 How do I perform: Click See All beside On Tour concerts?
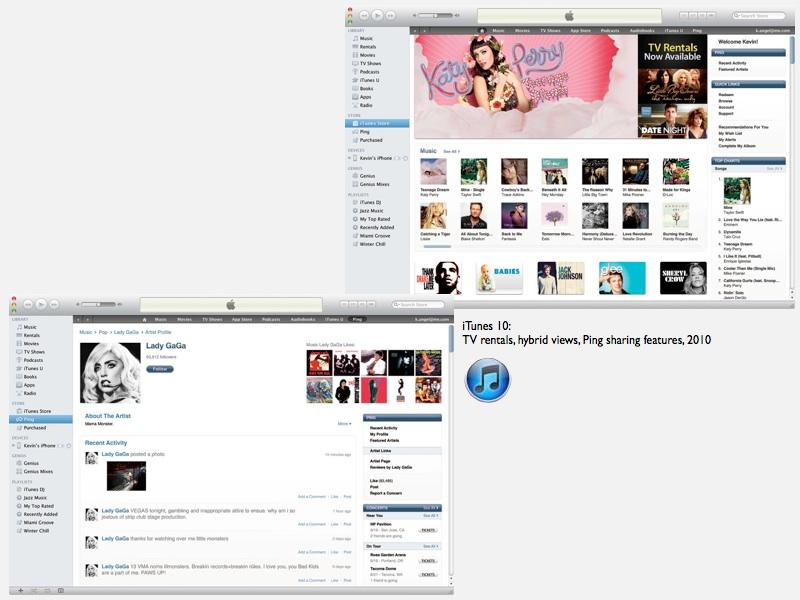pyautogui.click(x=431, y=546)
